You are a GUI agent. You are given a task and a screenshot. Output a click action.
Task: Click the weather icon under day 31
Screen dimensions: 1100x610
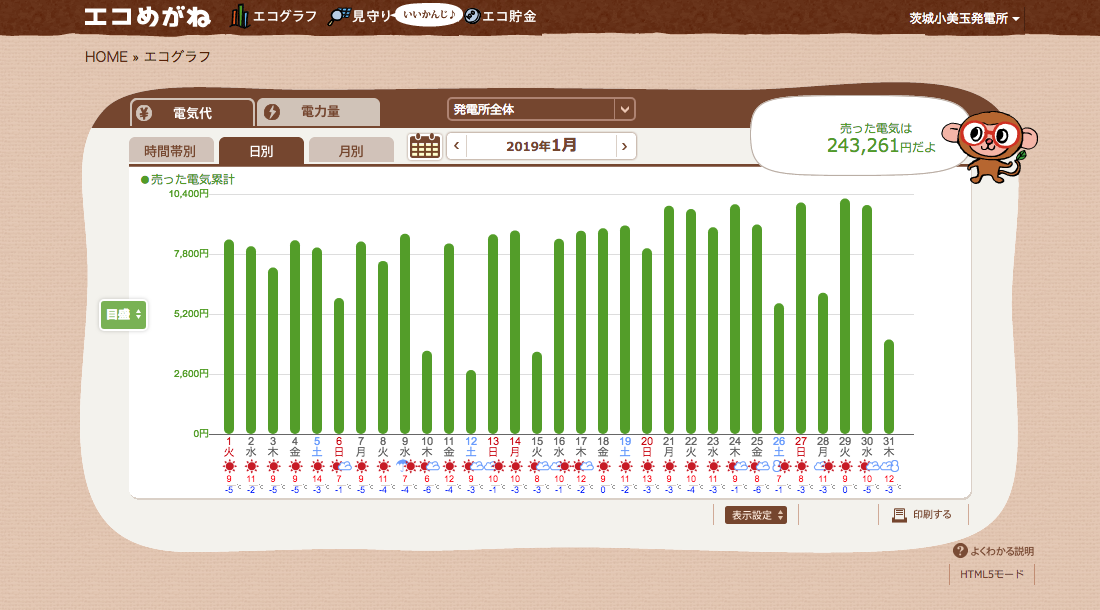(889, 466)
